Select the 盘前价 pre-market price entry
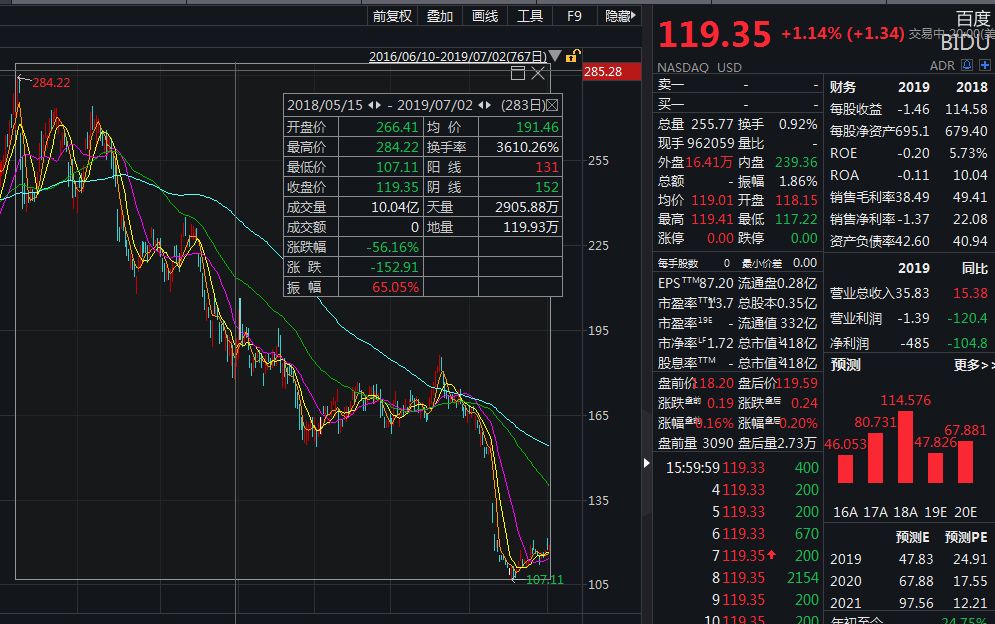Screen dimensions: 995x624 pyautogui.click(x=695, y=383)
